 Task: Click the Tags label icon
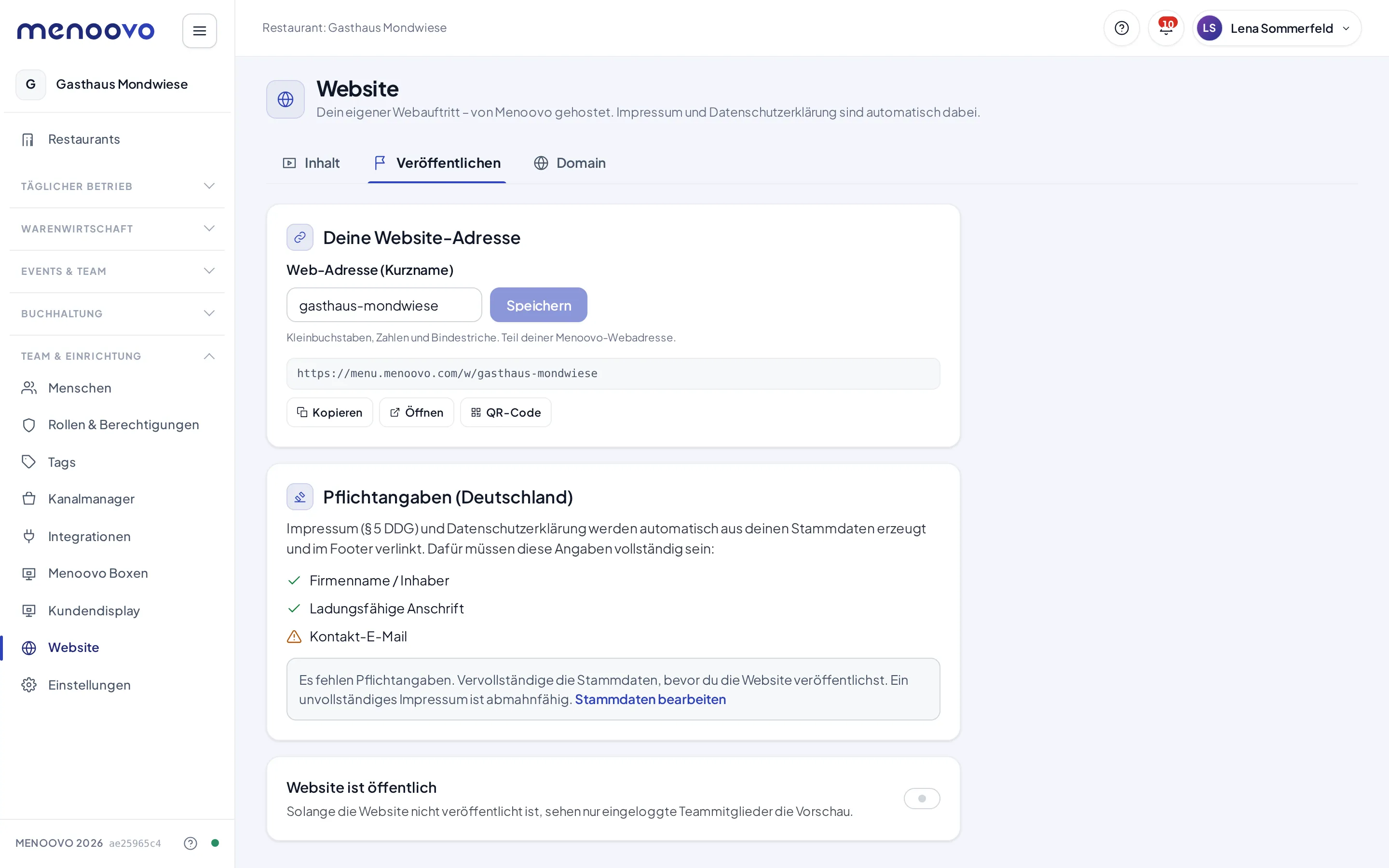pos(29,461)
